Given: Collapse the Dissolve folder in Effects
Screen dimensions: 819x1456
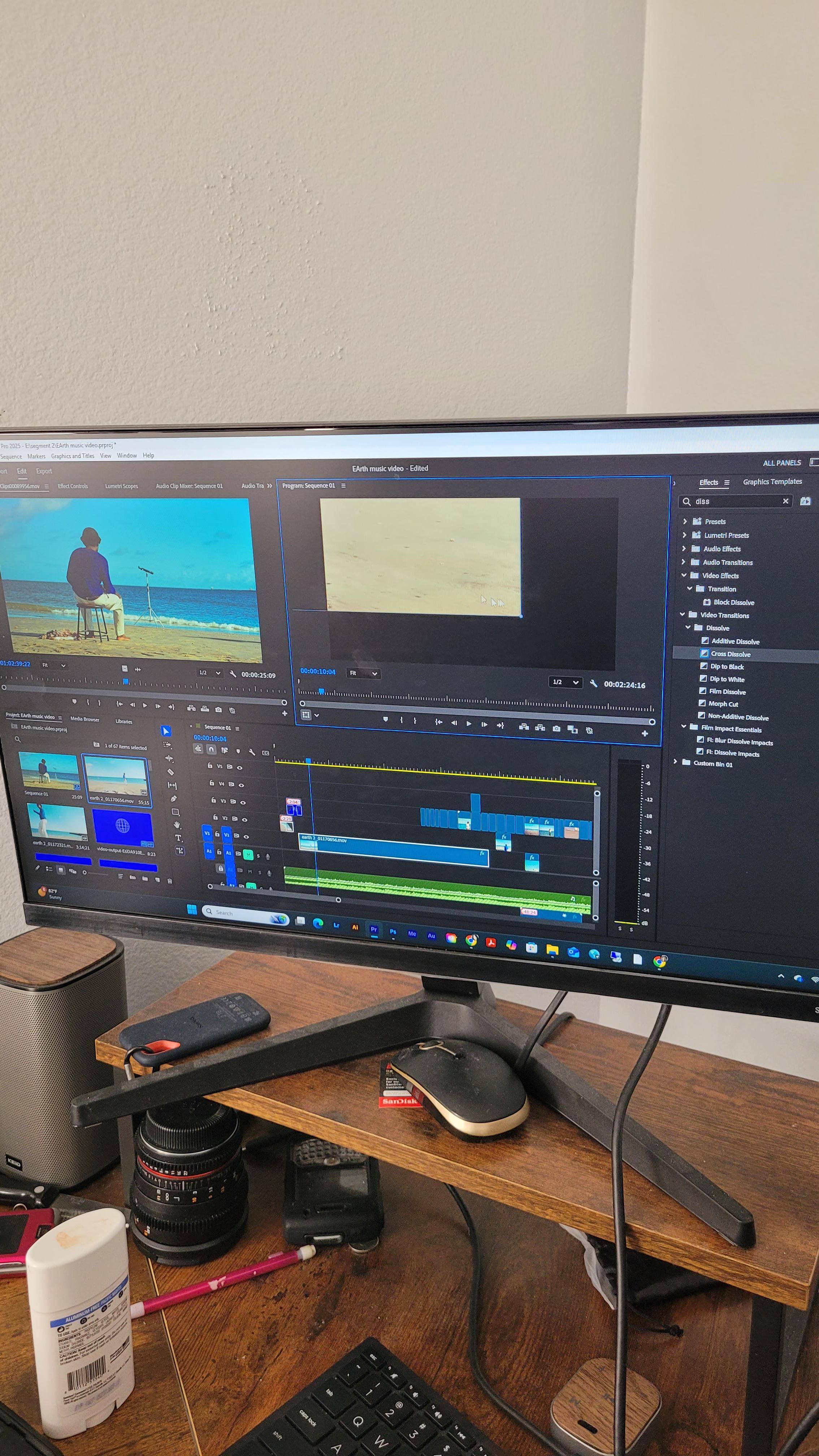Looking at the screenshot, I should 688,627.
